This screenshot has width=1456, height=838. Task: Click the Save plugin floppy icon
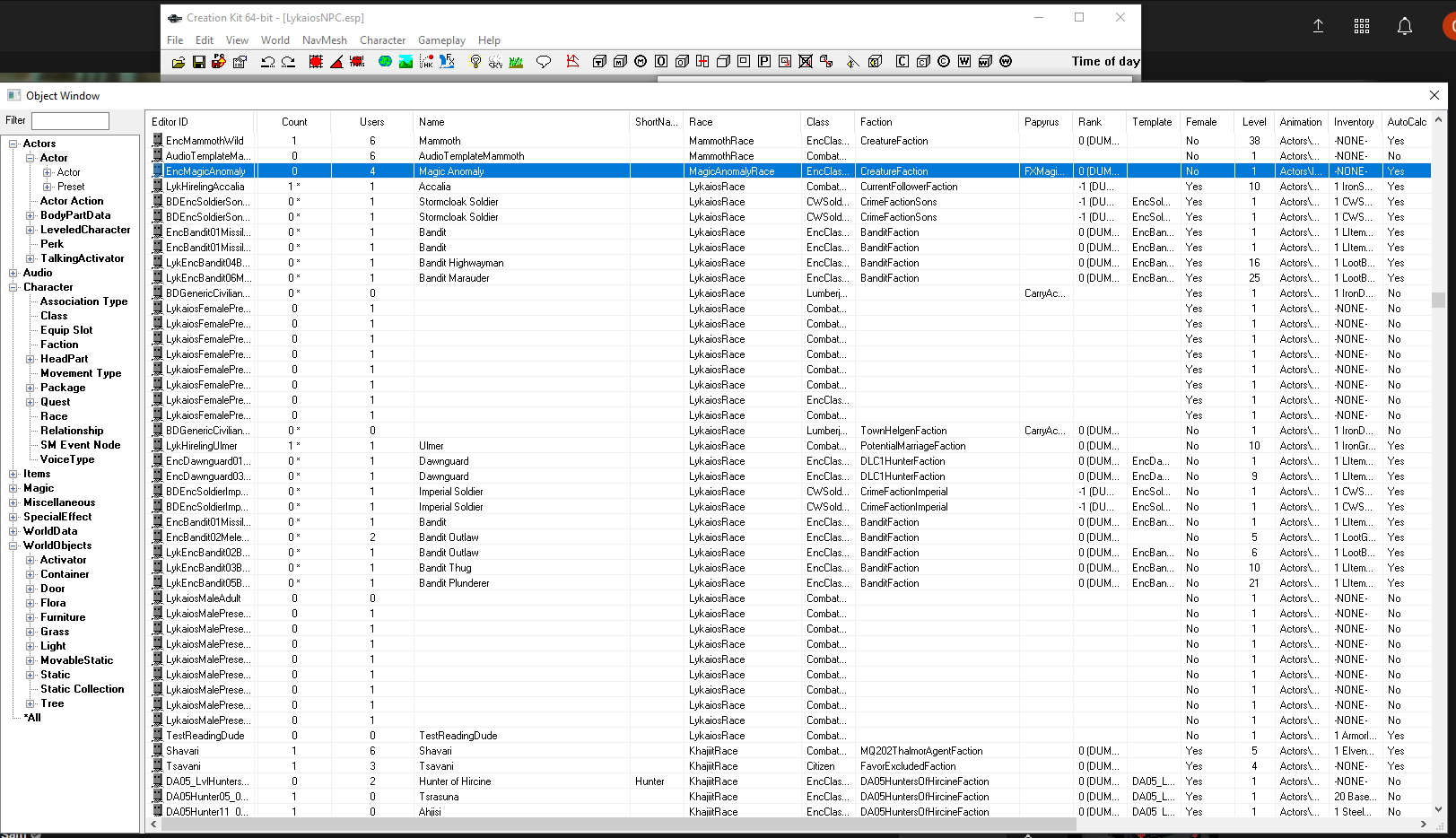click(x=199, y=62)
